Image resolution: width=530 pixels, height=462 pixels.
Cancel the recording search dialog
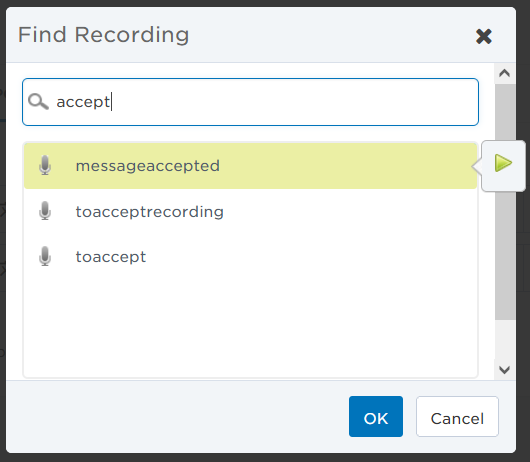click(x=457, y=416)
